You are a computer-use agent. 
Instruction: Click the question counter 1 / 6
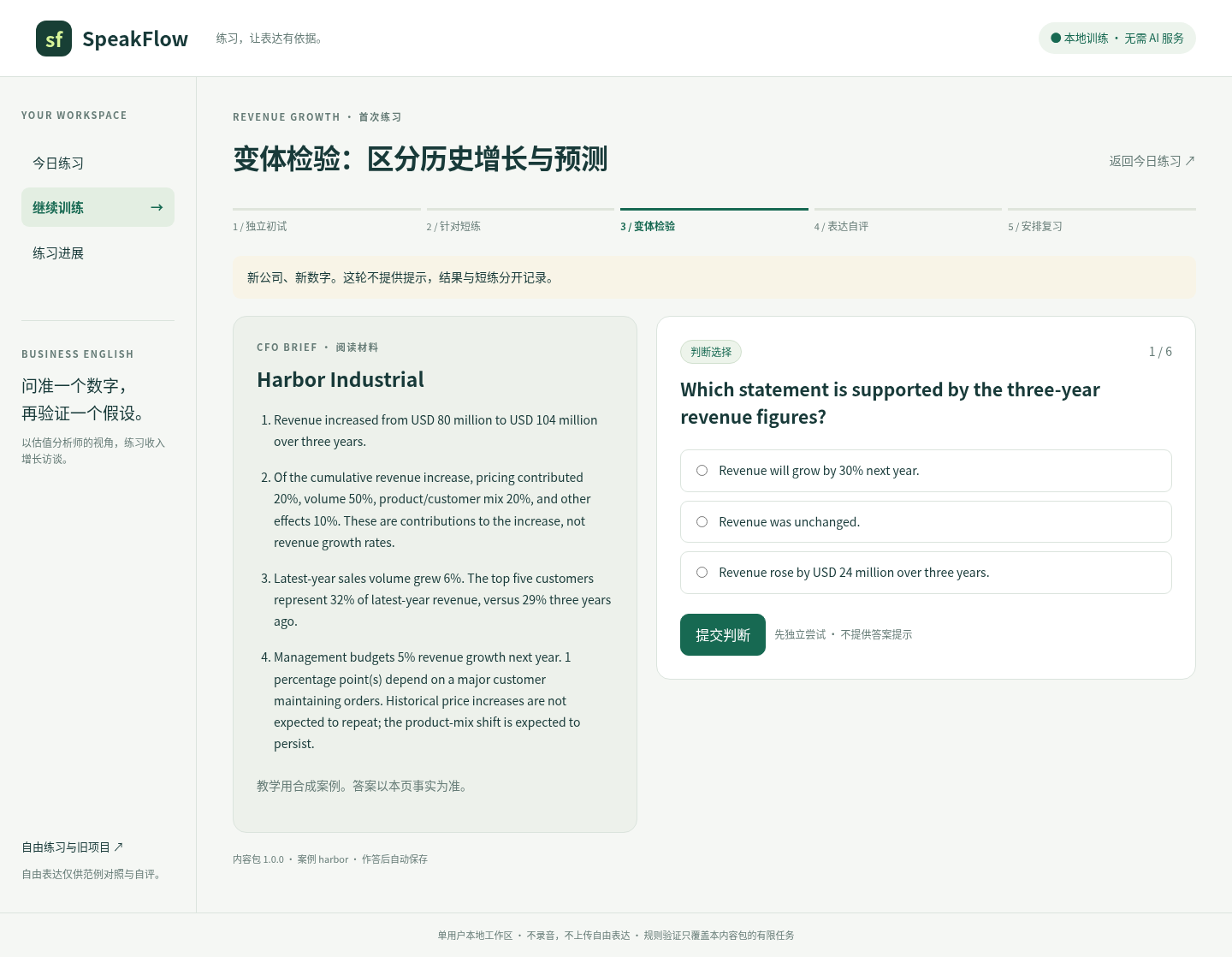(x=1160, y=352)
